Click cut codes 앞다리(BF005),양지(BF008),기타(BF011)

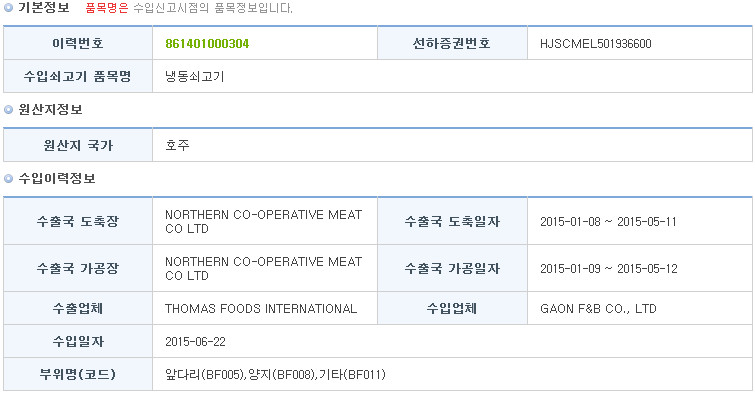(275, 375)
